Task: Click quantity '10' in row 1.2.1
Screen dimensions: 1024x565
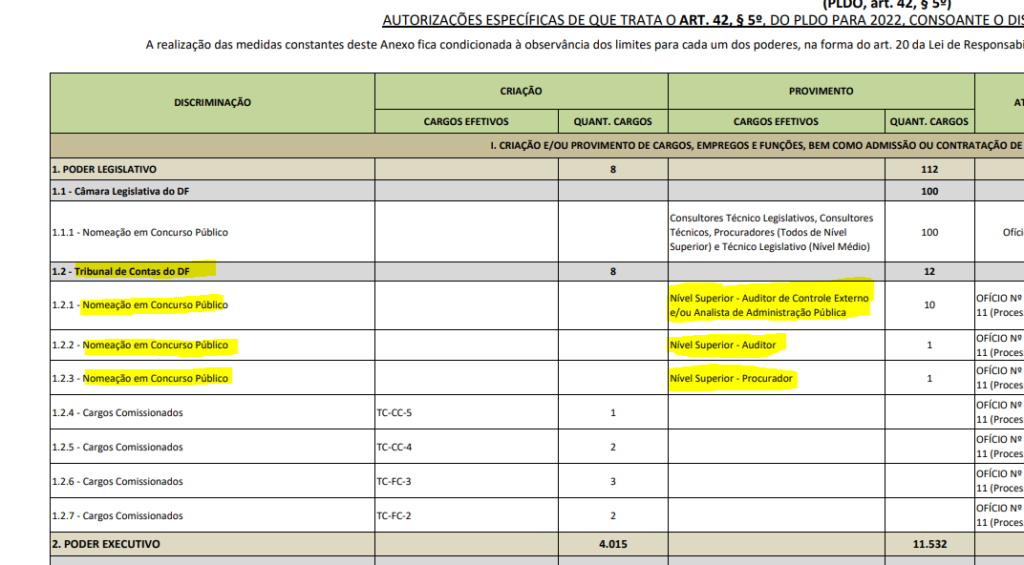Action: point(929,305)
